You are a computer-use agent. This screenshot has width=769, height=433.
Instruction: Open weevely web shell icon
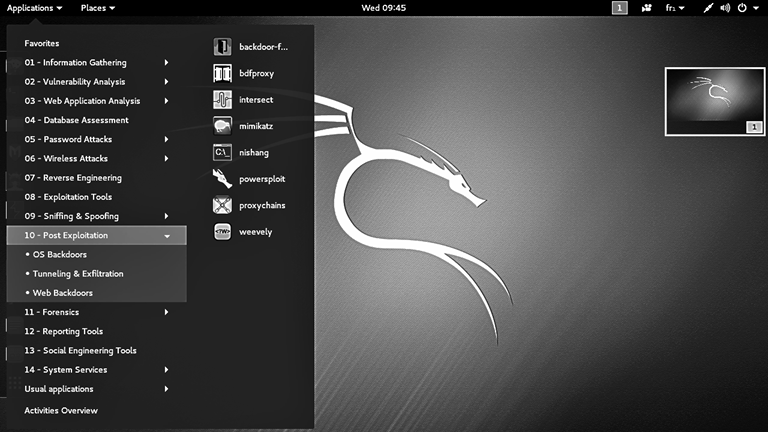(x=222, y=232)
